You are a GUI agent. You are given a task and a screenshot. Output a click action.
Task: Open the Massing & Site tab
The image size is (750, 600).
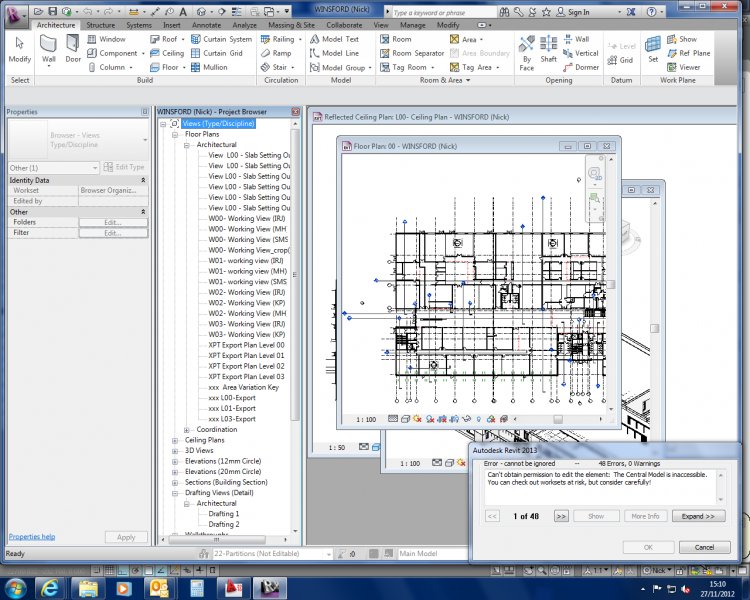click(x=293, y=24)
